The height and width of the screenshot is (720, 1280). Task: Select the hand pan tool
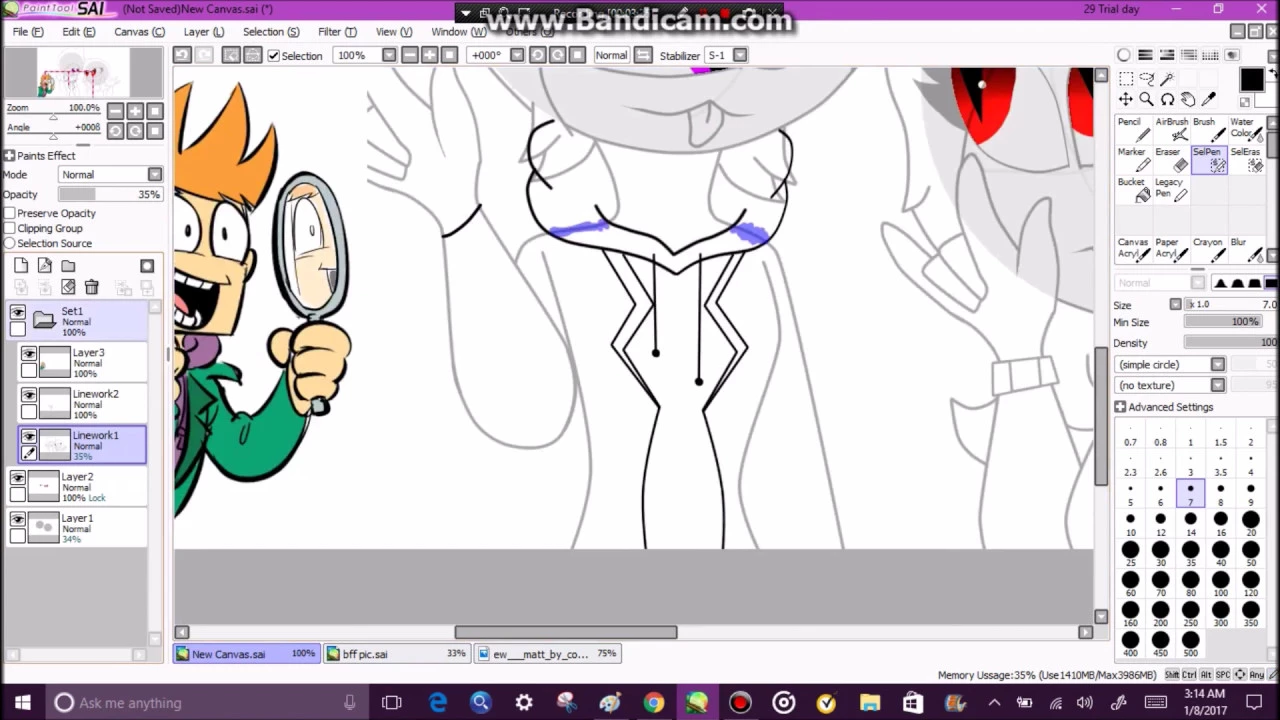pos(1188,99)
